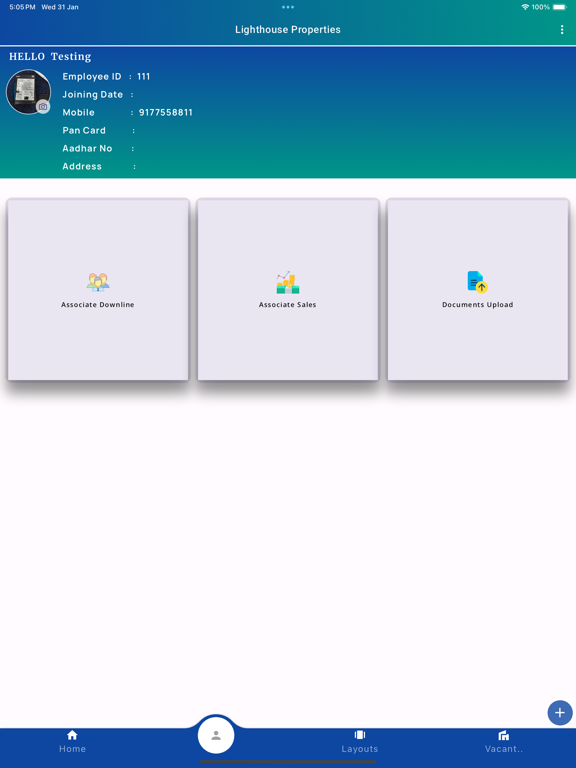Tap the camera icon on profile photo
This screenshot has width=576, height=768.
point(43,106)
